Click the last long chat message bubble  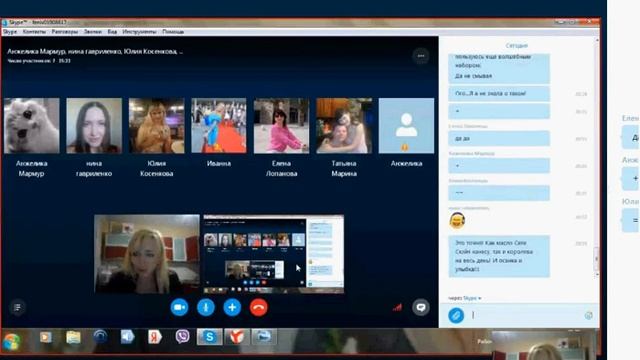499,256
